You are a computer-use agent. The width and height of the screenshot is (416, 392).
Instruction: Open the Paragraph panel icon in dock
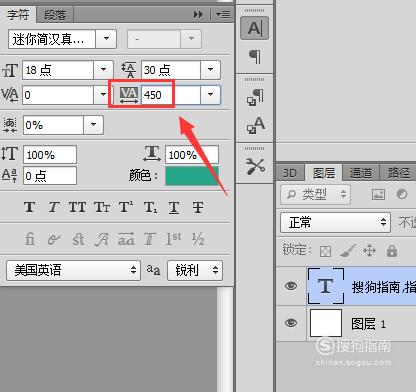(255, 56)
